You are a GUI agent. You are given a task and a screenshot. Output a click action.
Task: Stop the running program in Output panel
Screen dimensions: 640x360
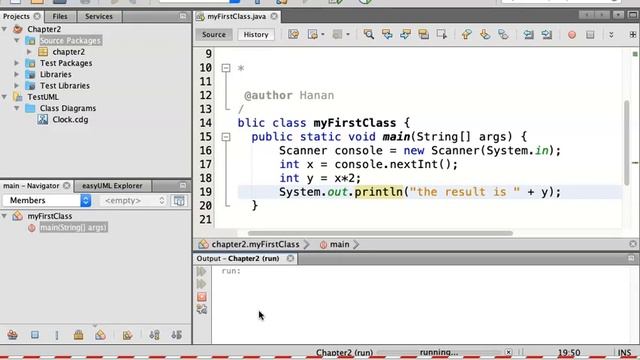pos(202,296)
